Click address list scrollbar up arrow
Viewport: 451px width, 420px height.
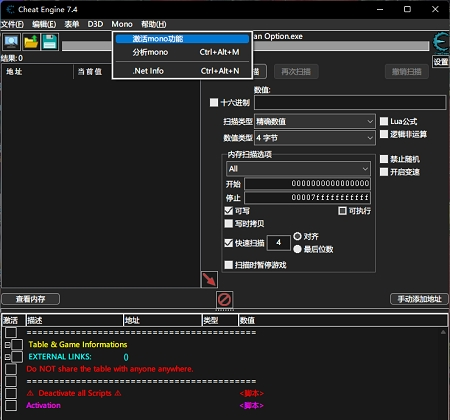coord(443,332)
